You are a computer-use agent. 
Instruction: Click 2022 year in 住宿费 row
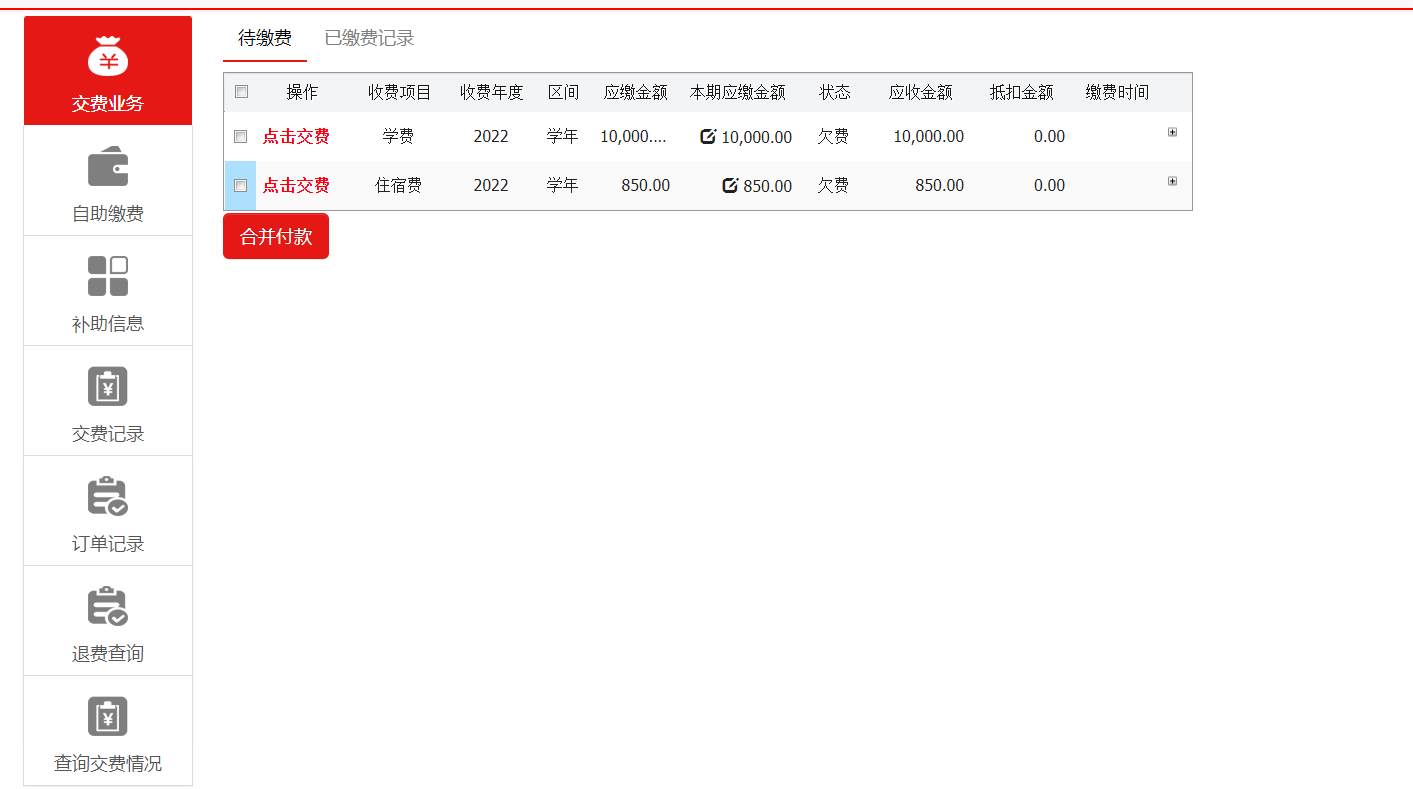[491, 185]
